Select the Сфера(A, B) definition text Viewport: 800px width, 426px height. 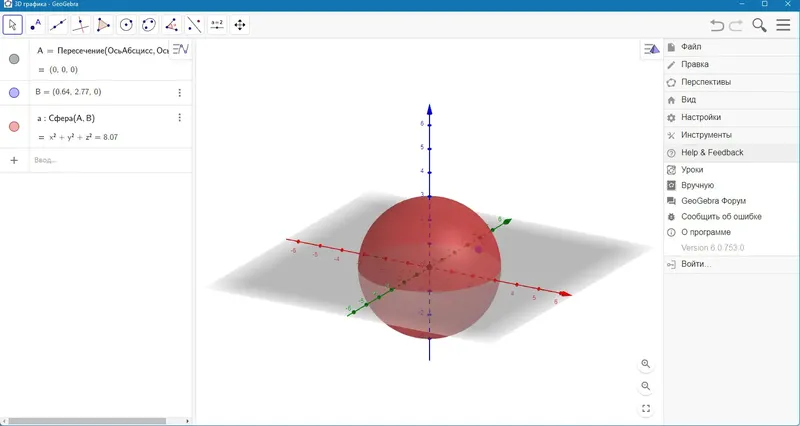66,118
